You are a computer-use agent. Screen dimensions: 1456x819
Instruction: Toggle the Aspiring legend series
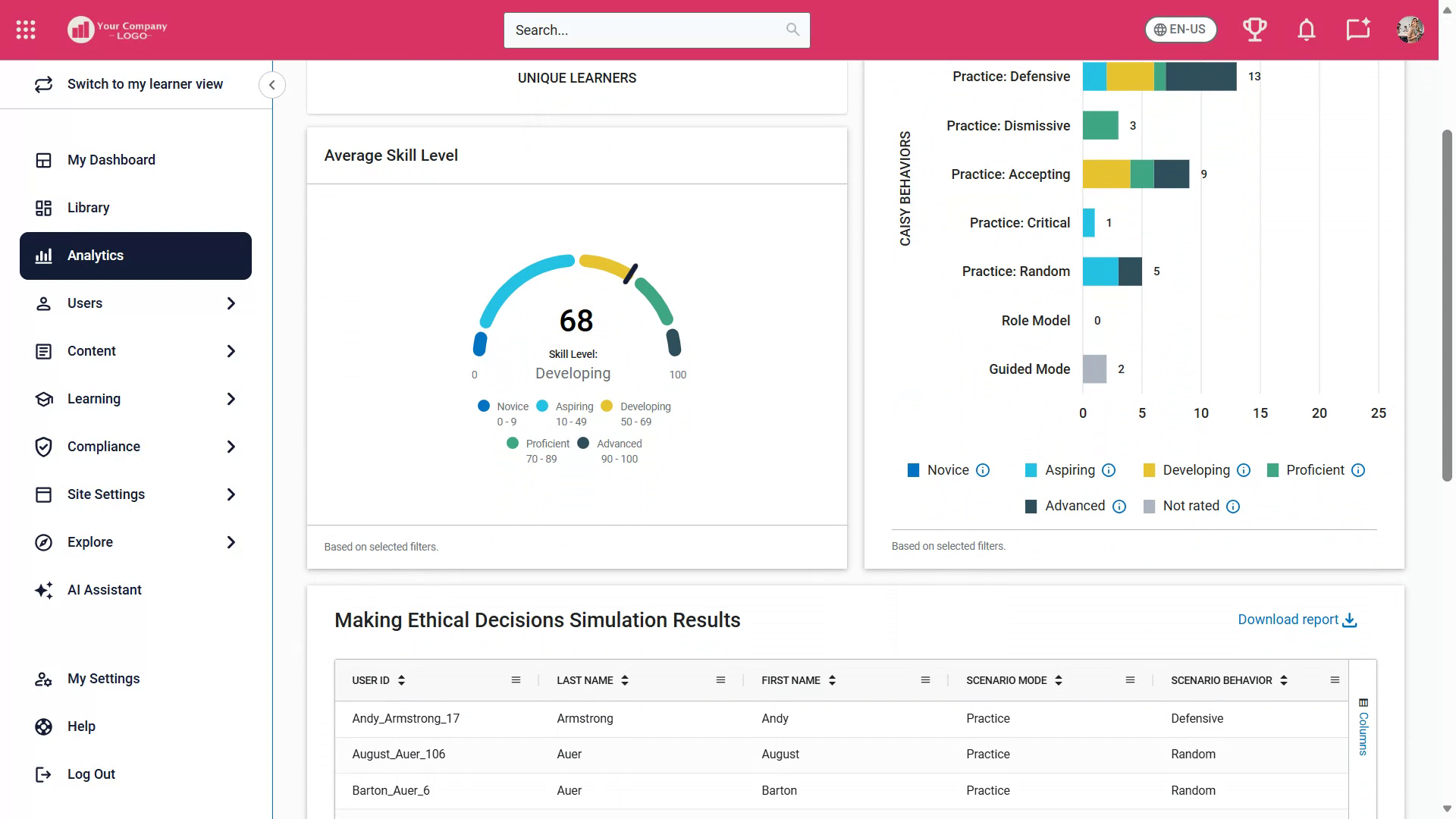[1068, 470]
